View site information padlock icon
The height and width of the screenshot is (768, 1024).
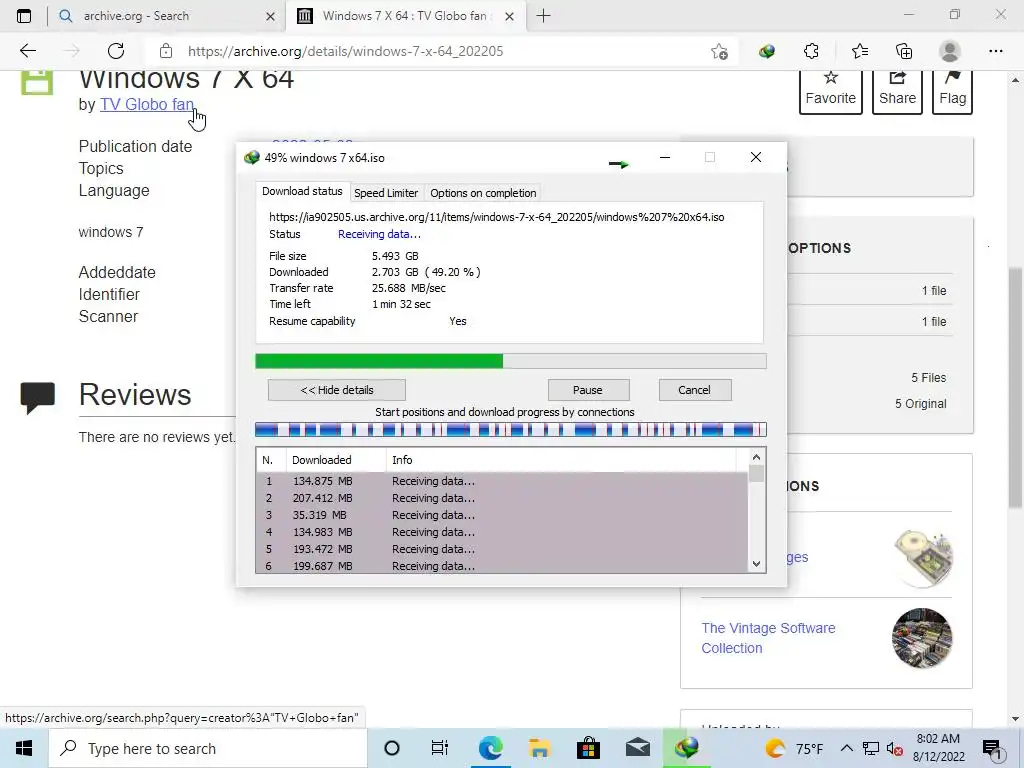coord(166,51)
